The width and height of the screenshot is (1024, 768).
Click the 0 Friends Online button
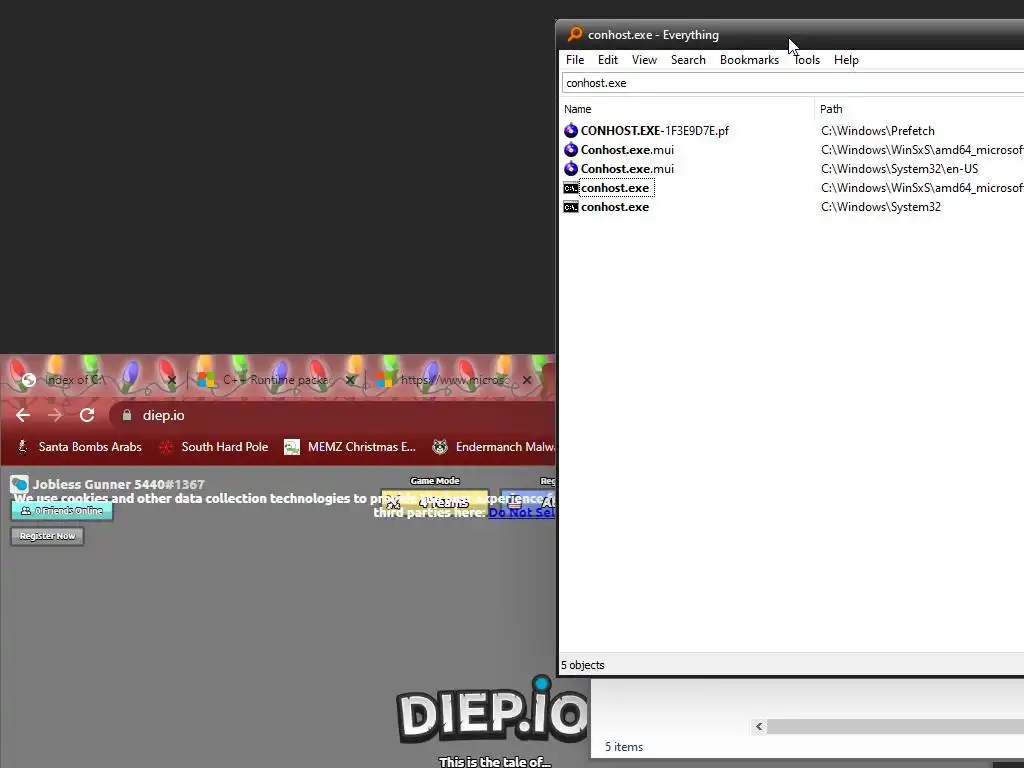tap(62, 511)
